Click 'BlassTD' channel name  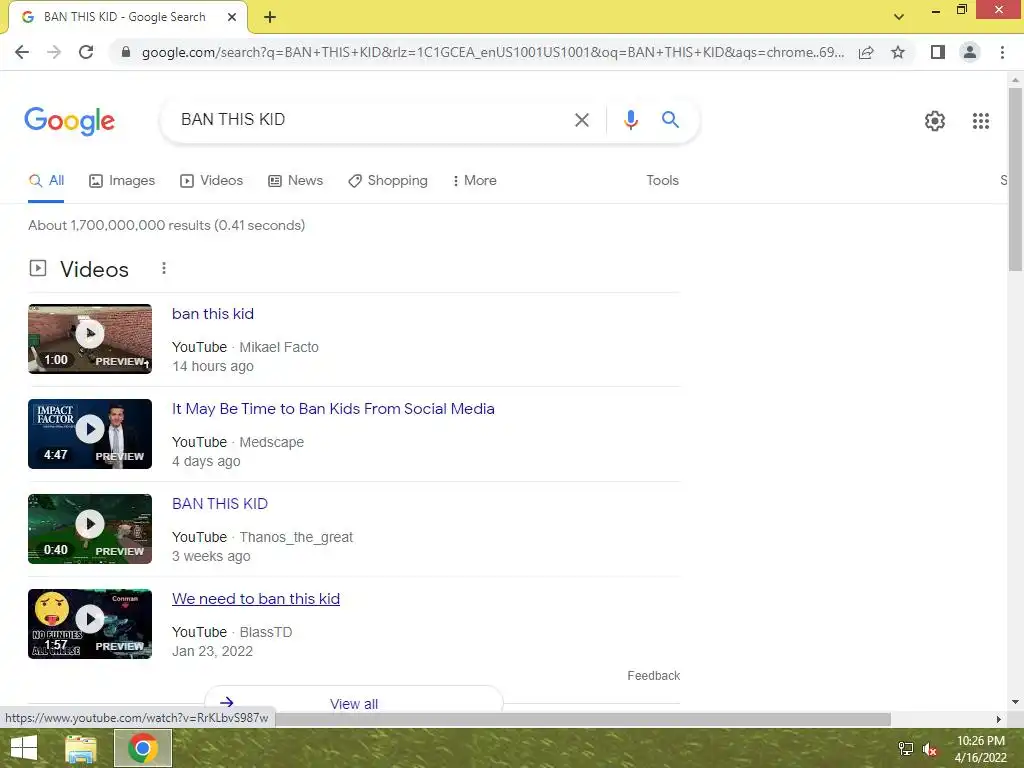(266, 632)
